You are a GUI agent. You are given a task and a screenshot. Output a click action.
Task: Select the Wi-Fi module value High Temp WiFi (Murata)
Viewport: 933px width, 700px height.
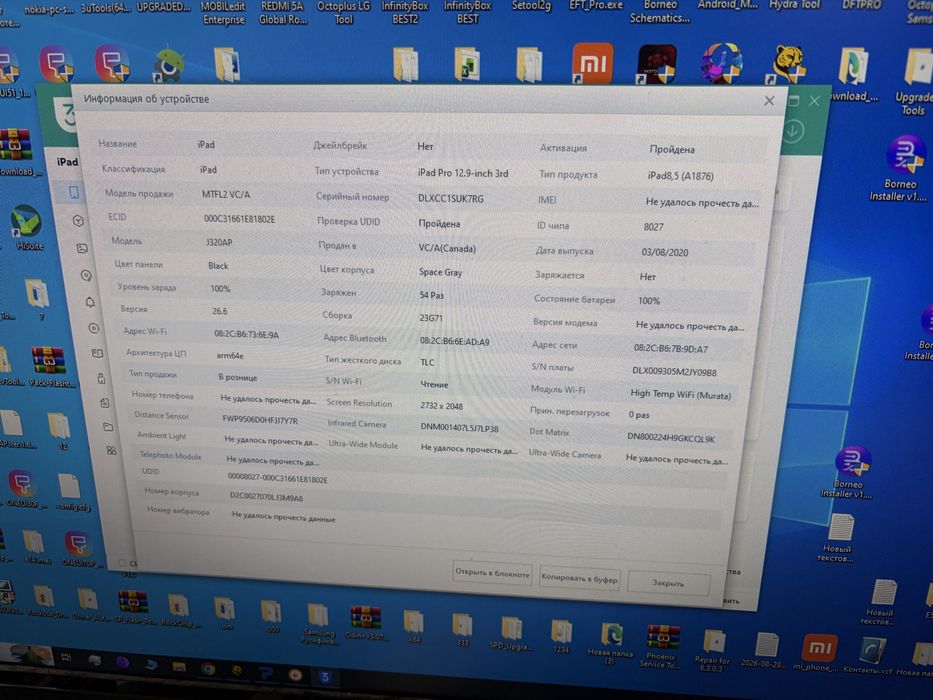pos(681,394)
